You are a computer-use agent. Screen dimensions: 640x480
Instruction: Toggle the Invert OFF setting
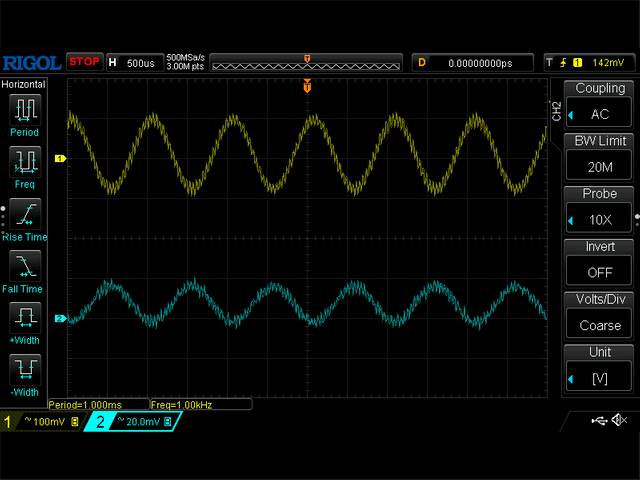(600, 262)
